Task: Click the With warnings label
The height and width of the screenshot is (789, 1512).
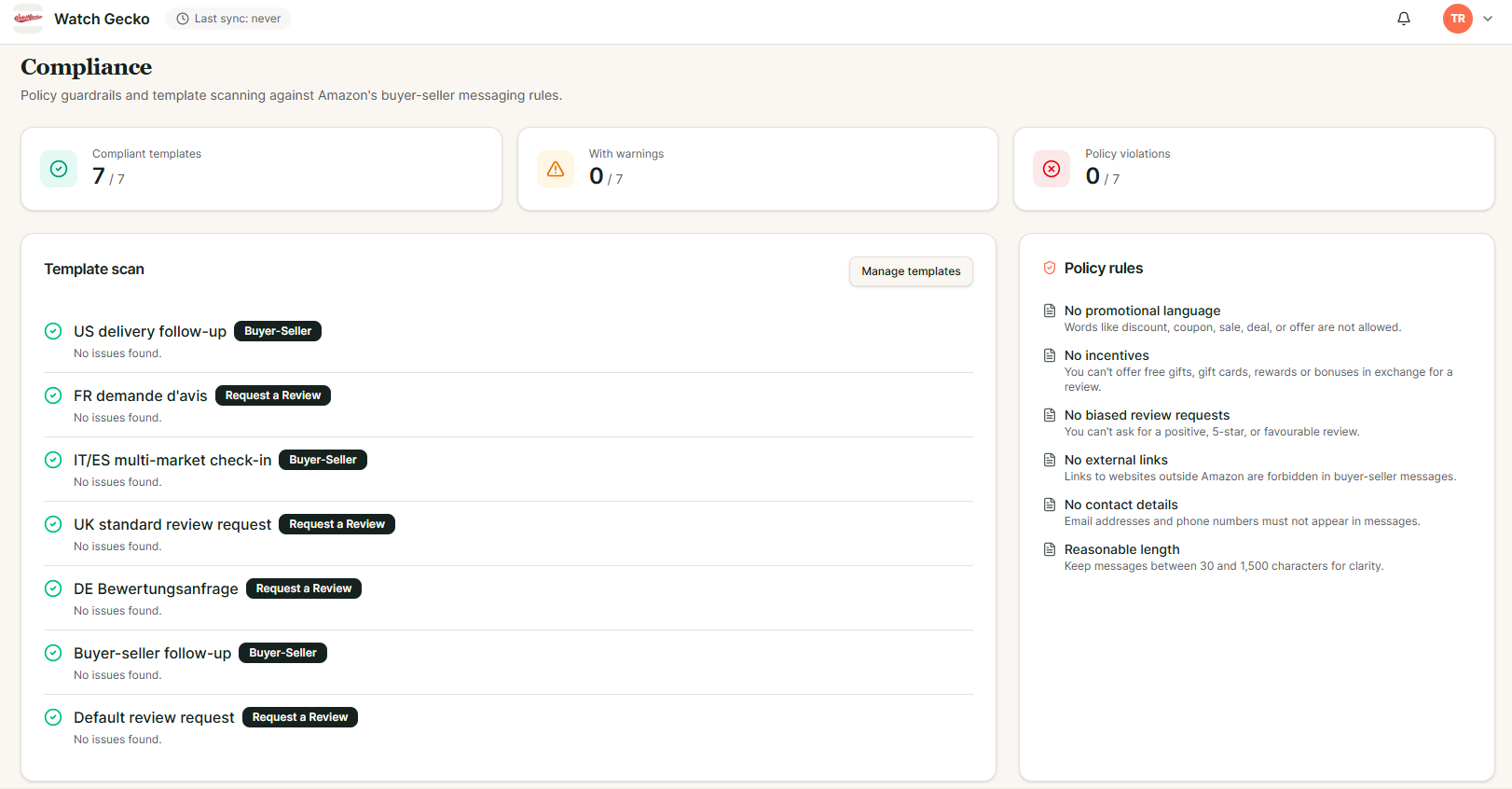Action: 626,154
